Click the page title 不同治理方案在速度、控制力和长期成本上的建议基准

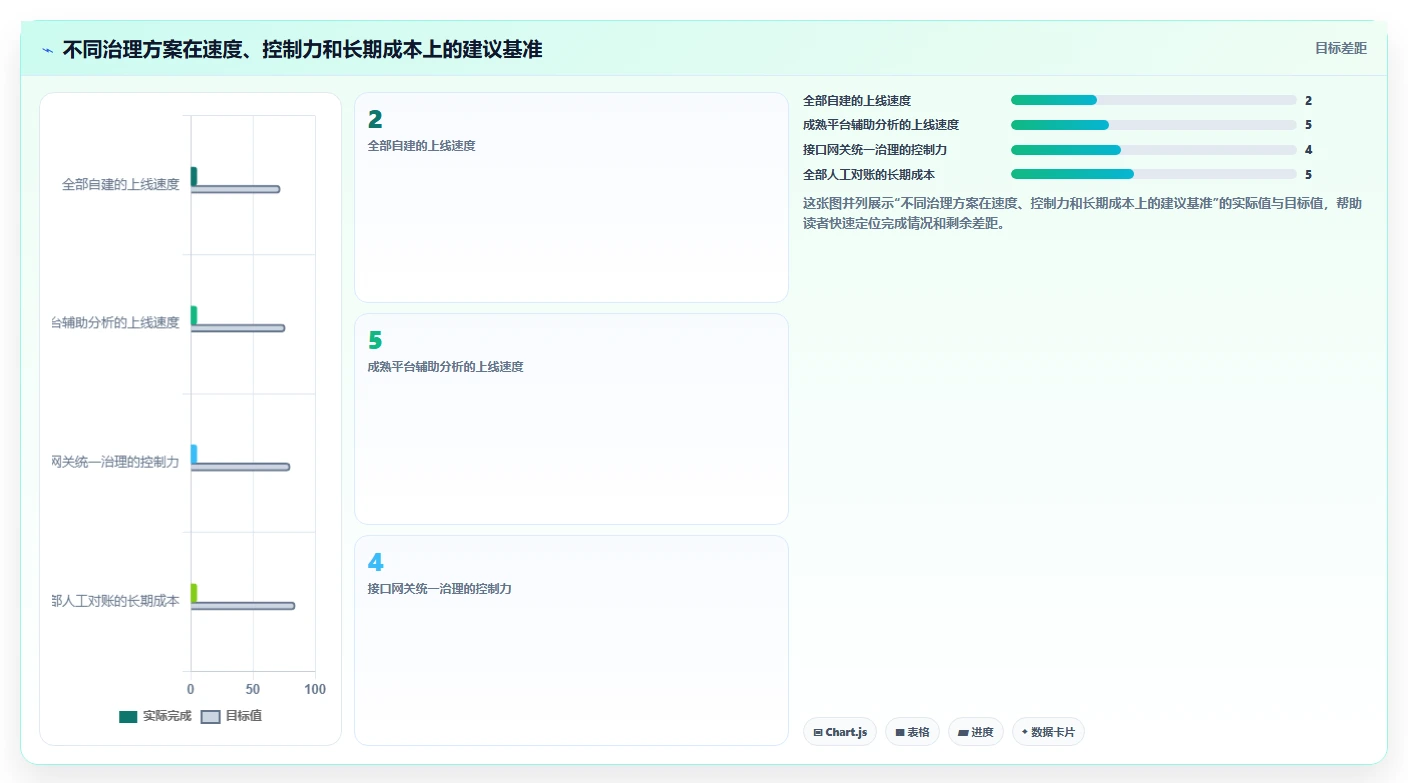(x=302, y=49)
